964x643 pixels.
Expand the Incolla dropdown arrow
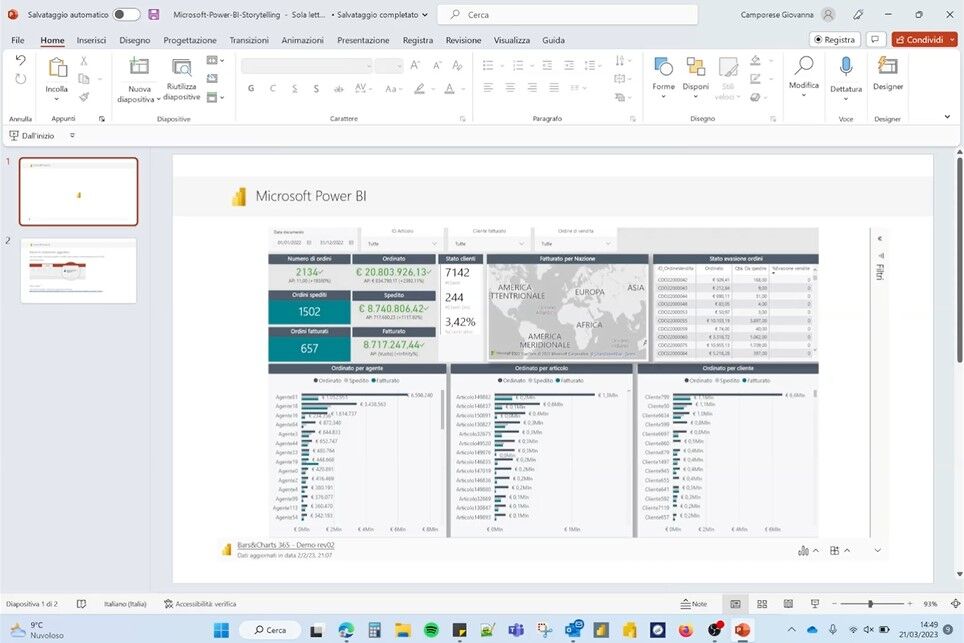point(57,99)
